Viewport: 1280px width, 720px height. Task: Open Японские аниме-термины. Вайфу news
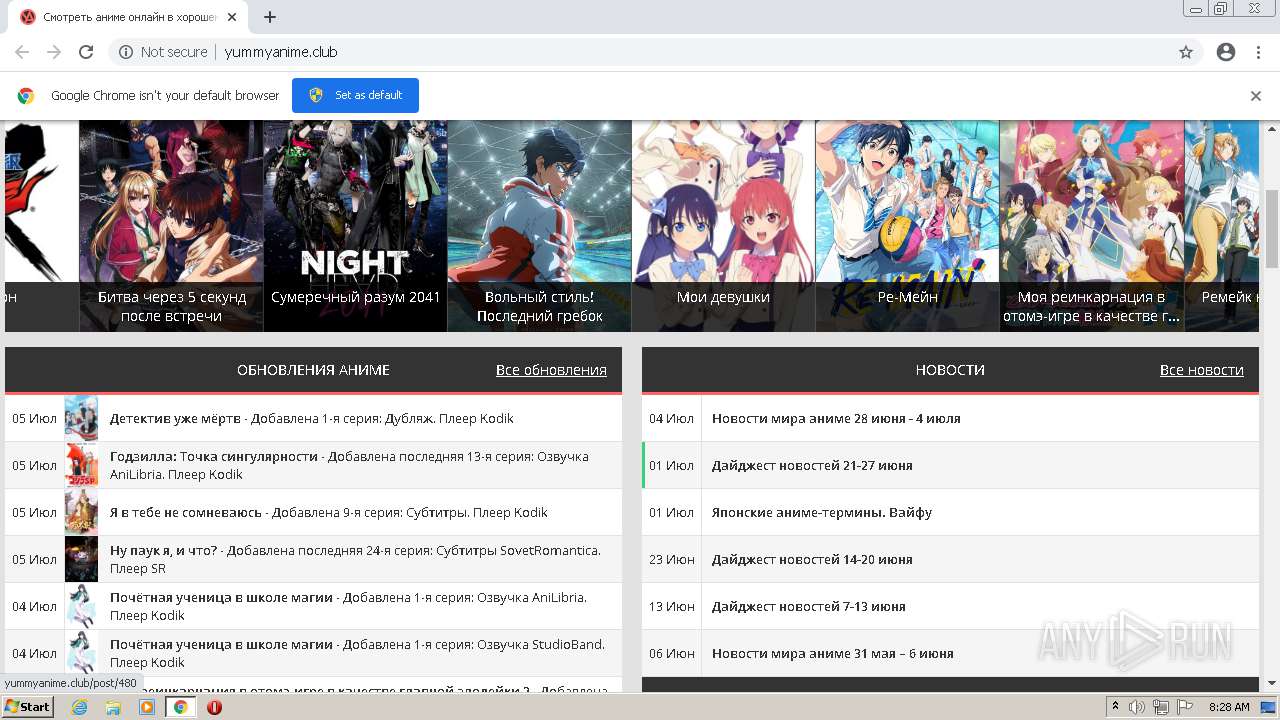tap(822, 512)
